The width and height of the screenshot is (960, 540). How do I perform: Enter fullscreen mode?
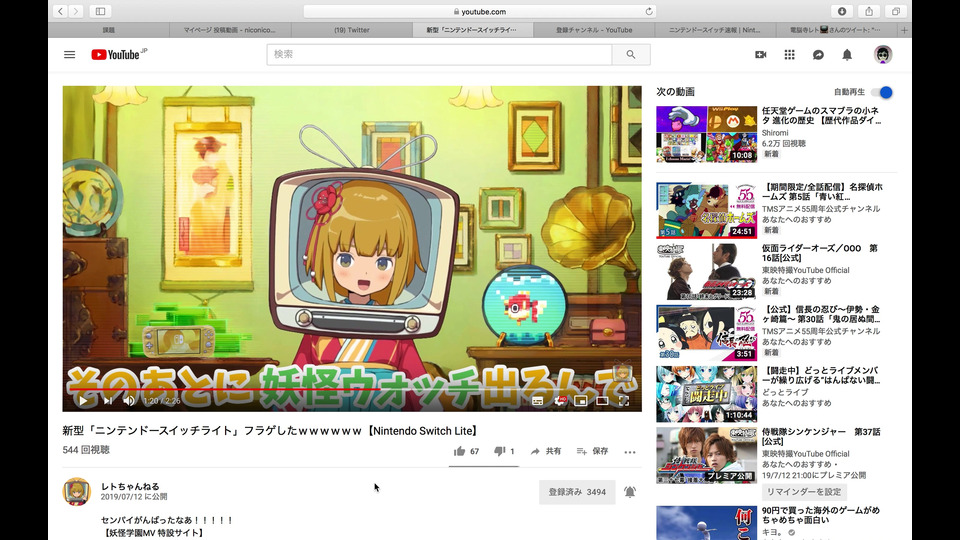coord(624,400)
